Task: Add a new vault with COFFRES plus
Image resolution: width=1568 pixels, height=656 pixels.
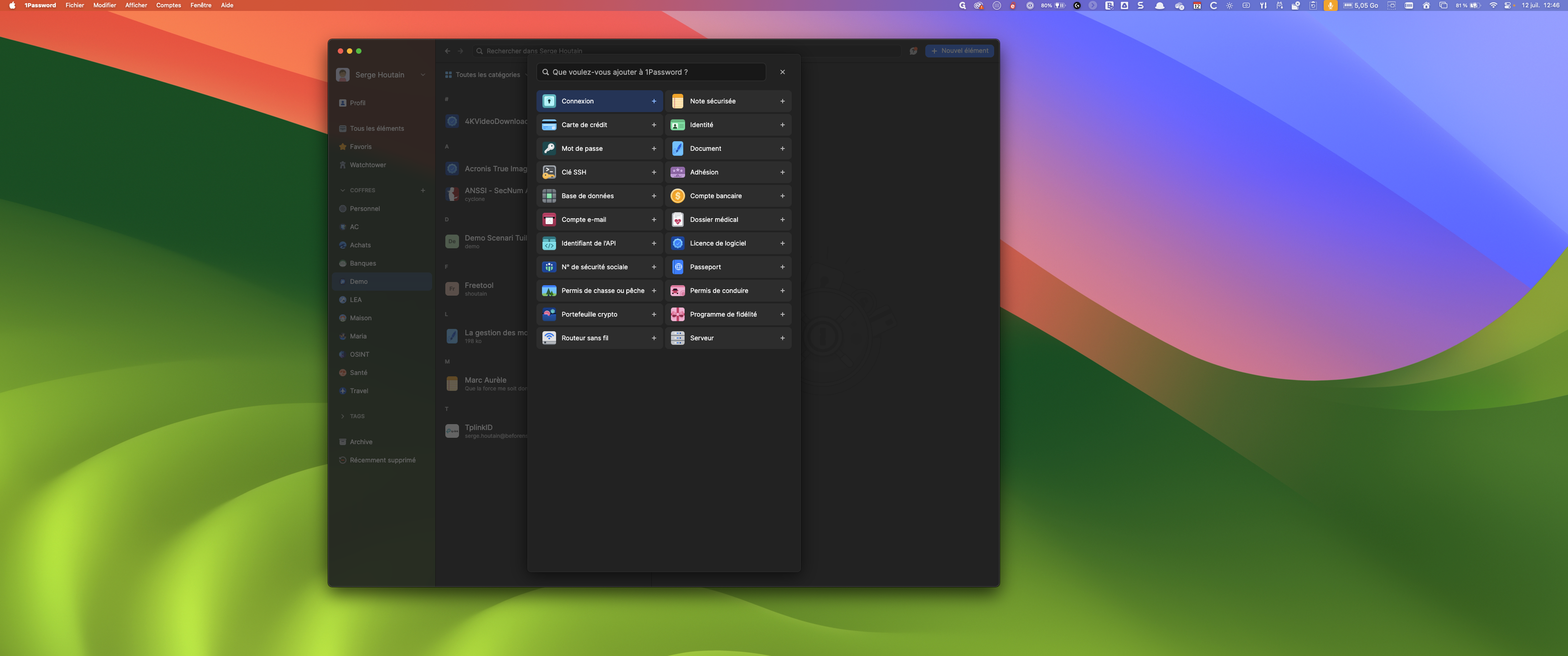Action: (x=423, y=190)
